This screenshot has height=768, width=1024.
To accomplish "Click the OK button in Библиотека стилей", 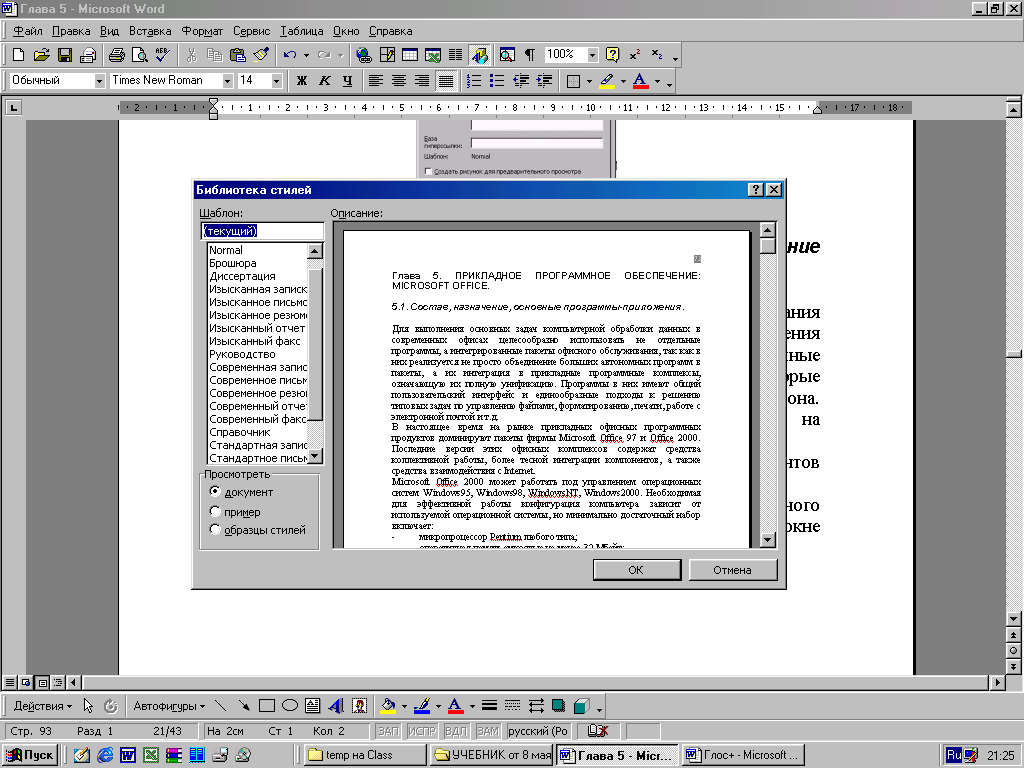I will point(636,569).
